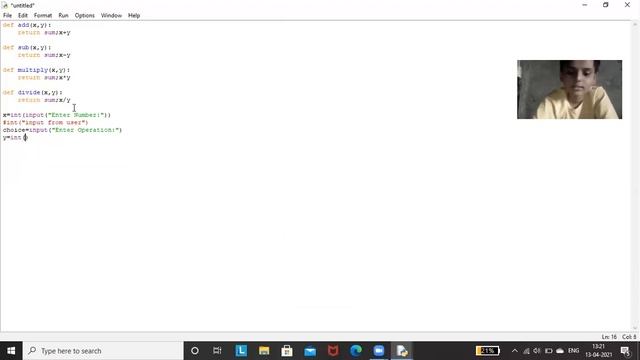640x360 pixels.
Task: Click the taskbar search box
Action: [x=103, y=351]
